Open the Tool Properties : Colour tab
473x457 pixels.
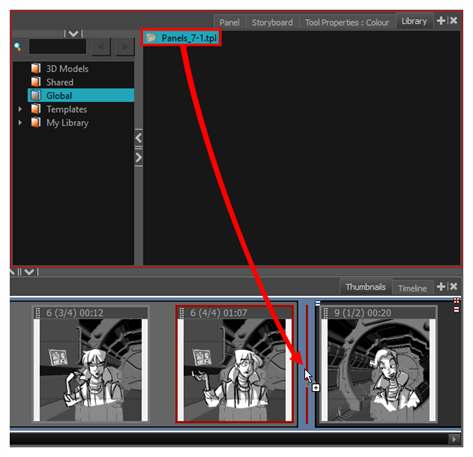coord(347,22)
